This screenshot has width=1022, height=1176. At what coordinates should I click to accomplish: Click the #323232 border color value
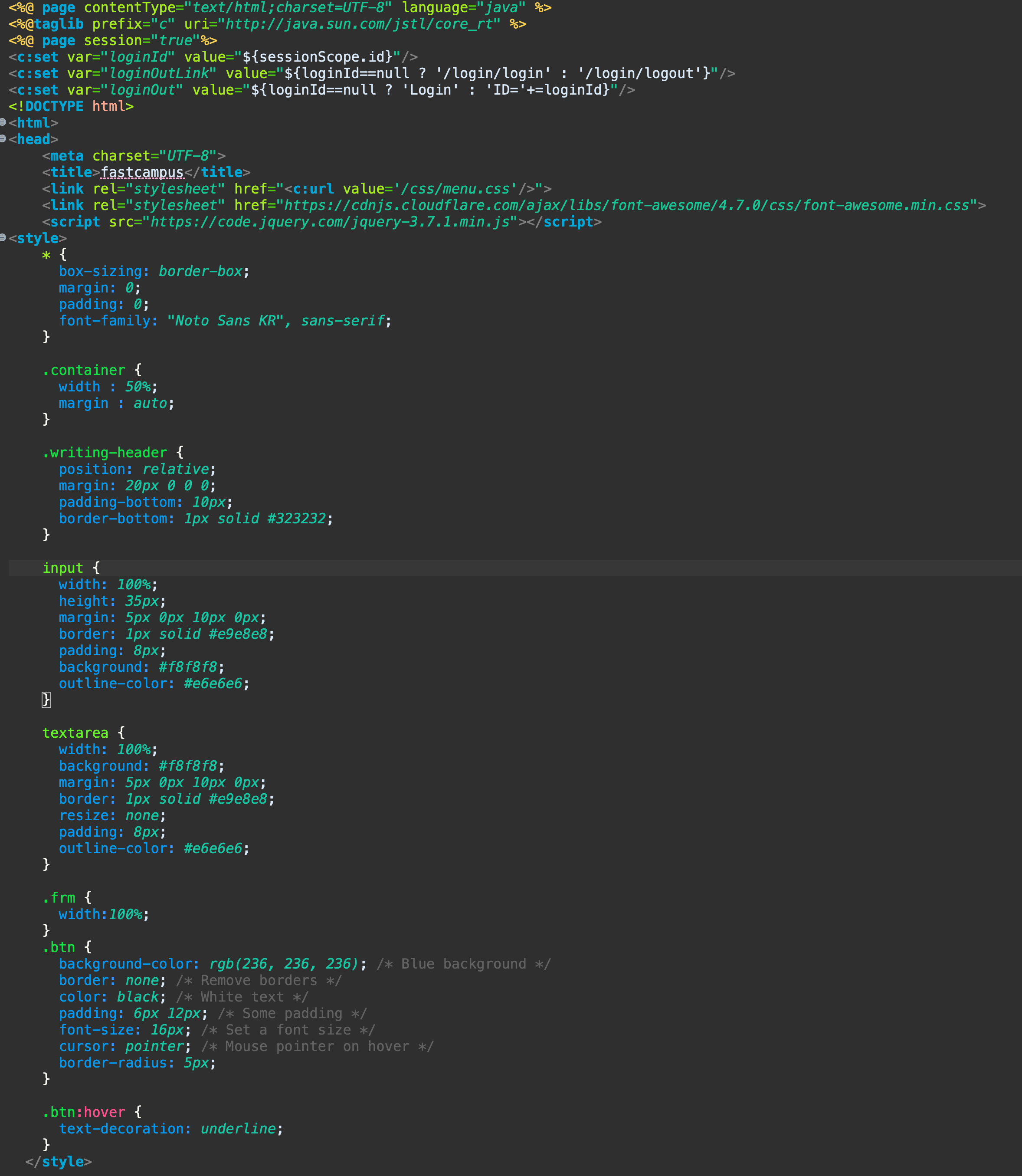pos(297,519)
